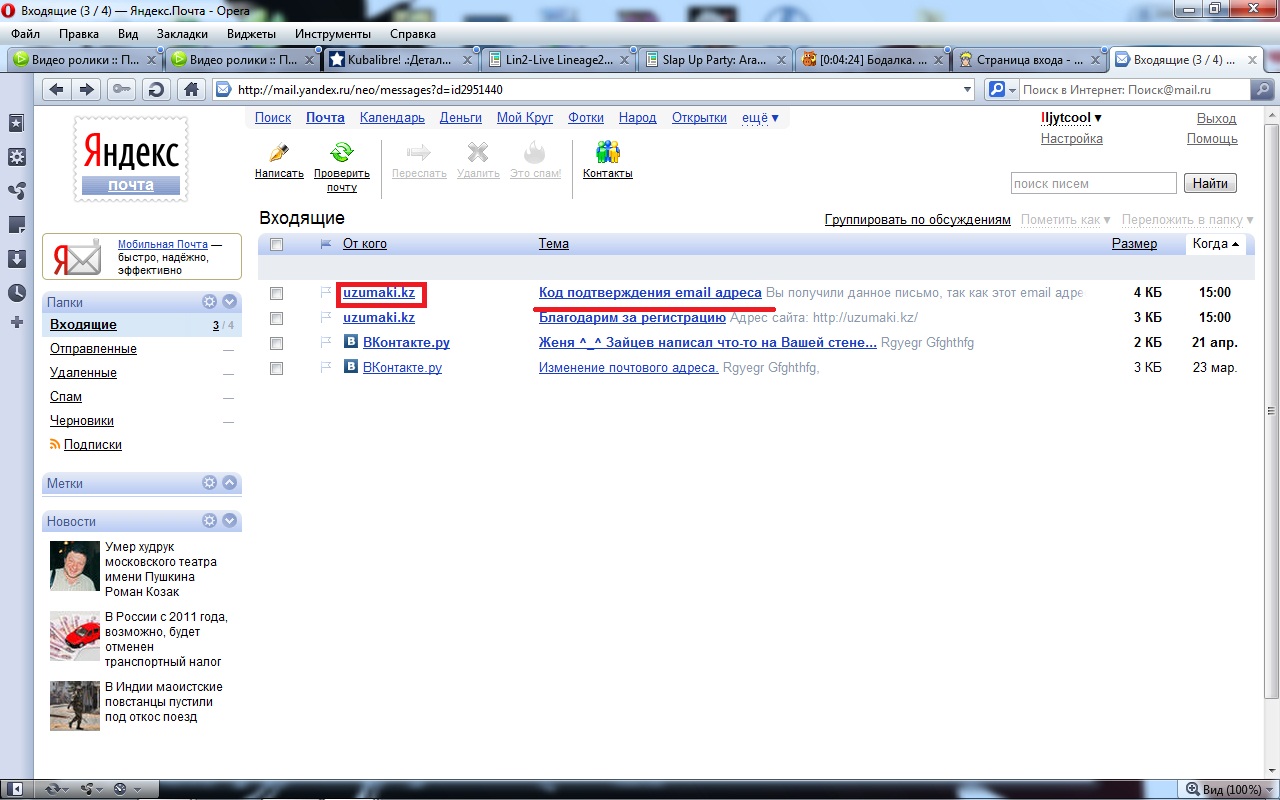Open the address bar history dropdown arrow

click(966, 90)
